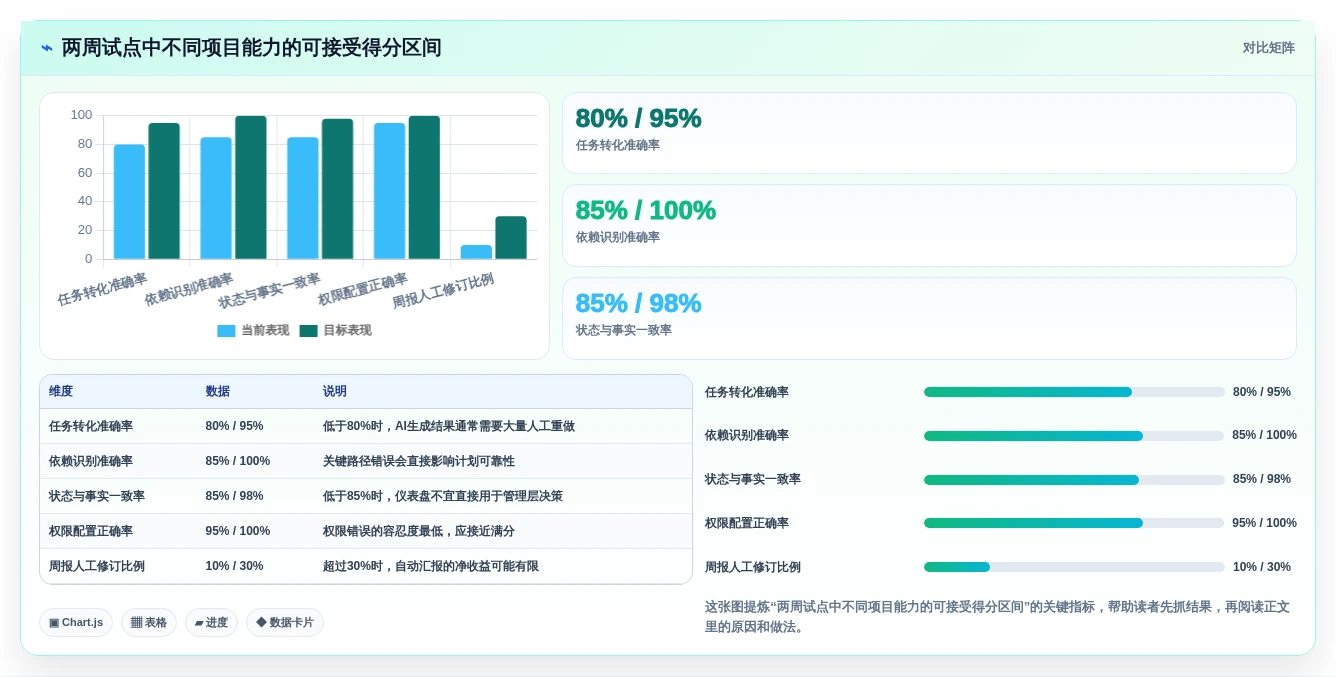The width and height of the screenshot is (1336, 677).
Task: Click the 数据卡片 tag chip
Action: point(285,622)
